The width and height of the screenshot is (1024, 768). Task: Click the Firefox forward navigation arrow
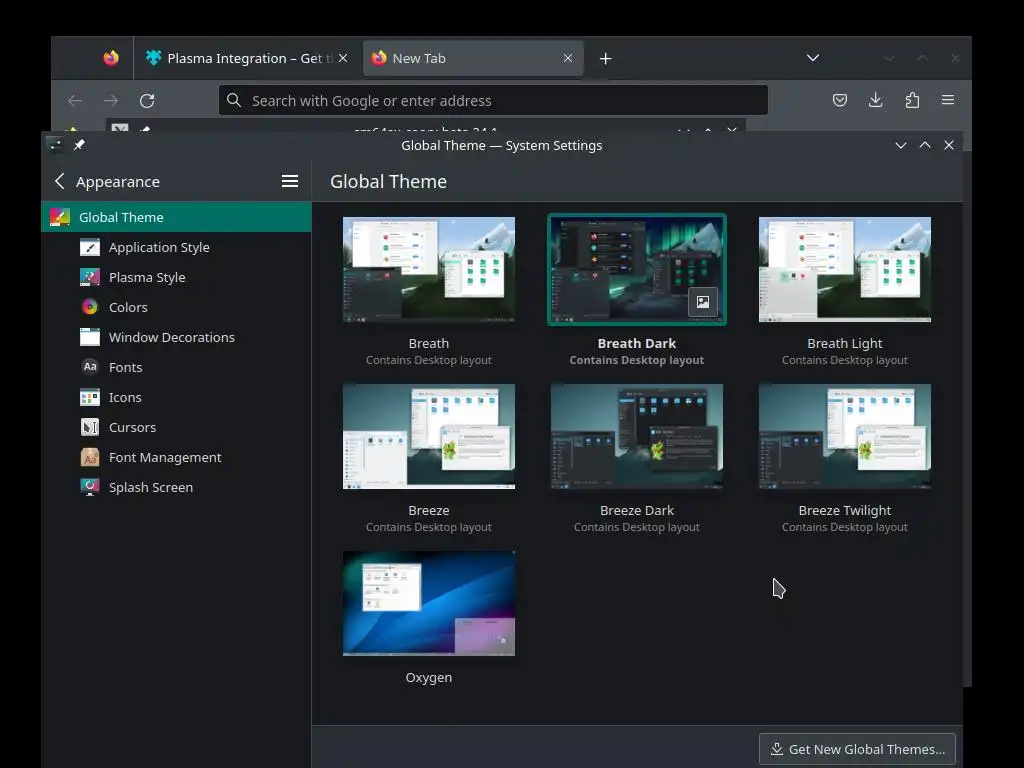pyautogui.click(x=111, y=101)
